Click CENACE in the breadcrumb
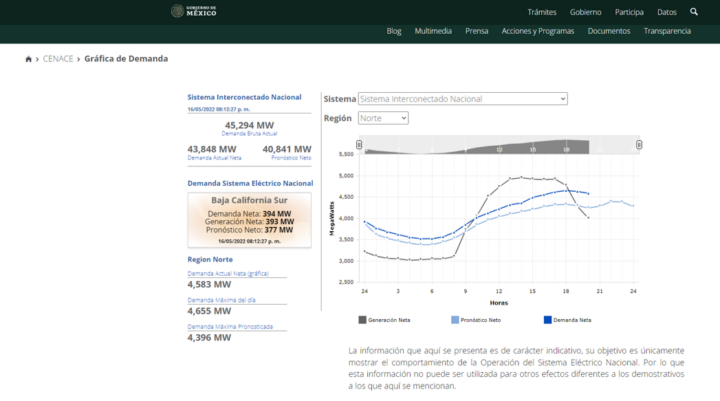720x401 pixels. click(x=59, y=59)
